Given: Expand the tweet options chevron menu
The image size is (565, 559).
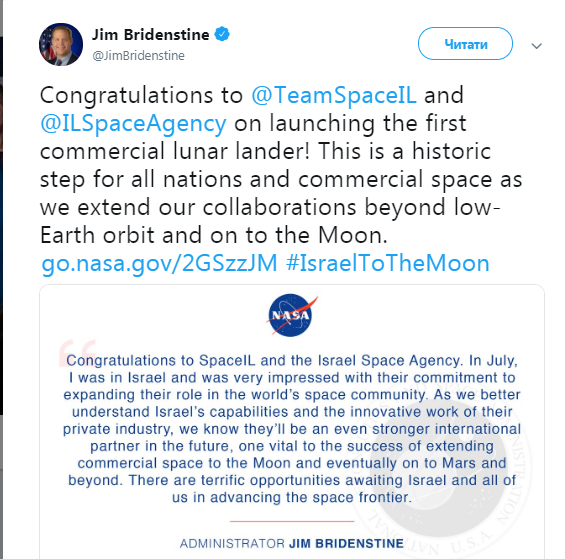Looking at the screenshot, I should tap(537, 46).
